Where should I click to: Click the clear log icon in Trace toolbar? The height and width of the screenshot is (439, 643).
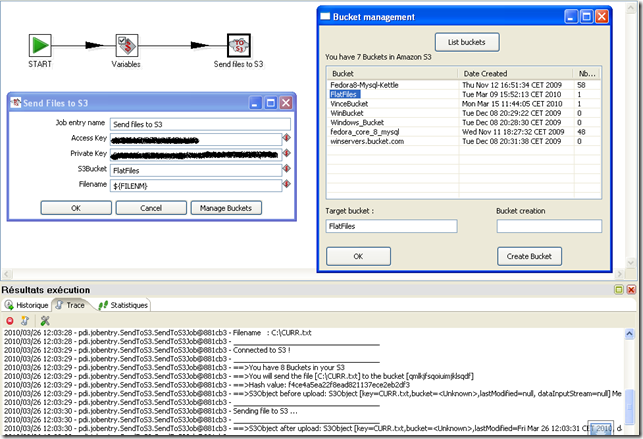point(24,320)
